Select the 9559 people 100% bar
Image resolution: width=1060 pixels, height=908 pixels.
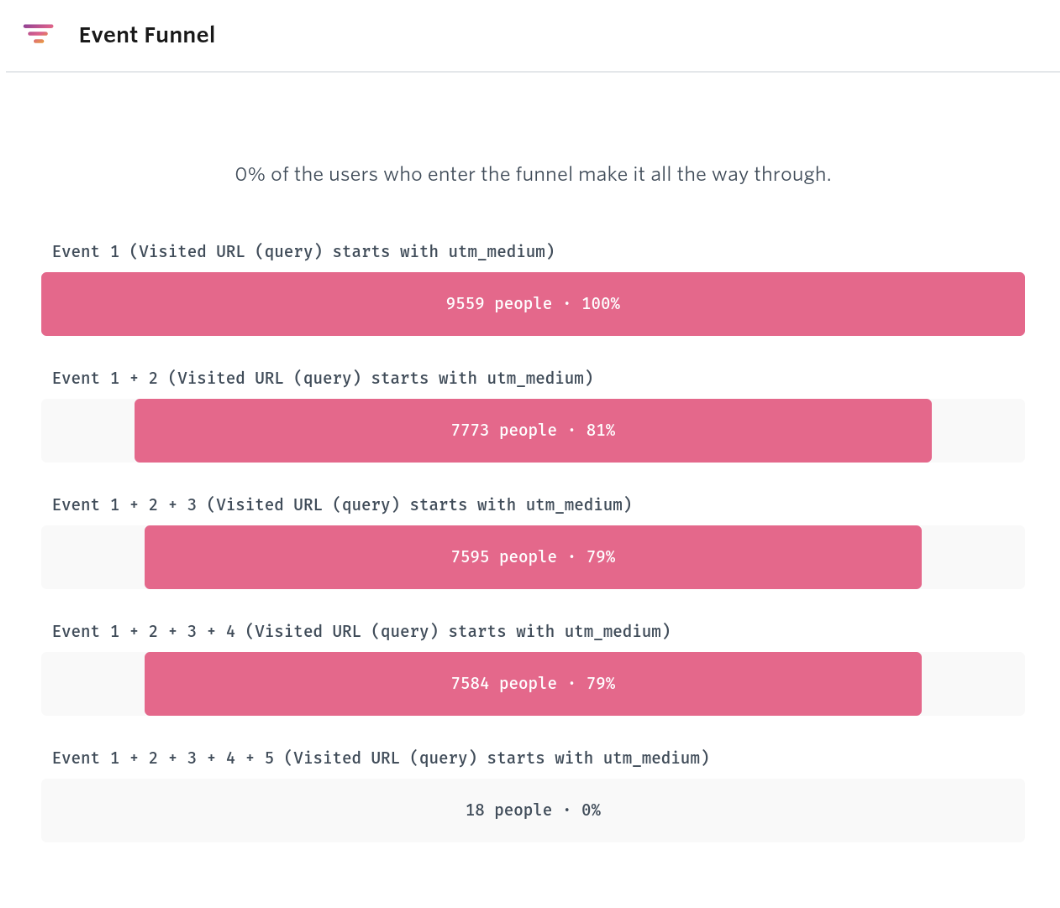(x=533, y=304)
